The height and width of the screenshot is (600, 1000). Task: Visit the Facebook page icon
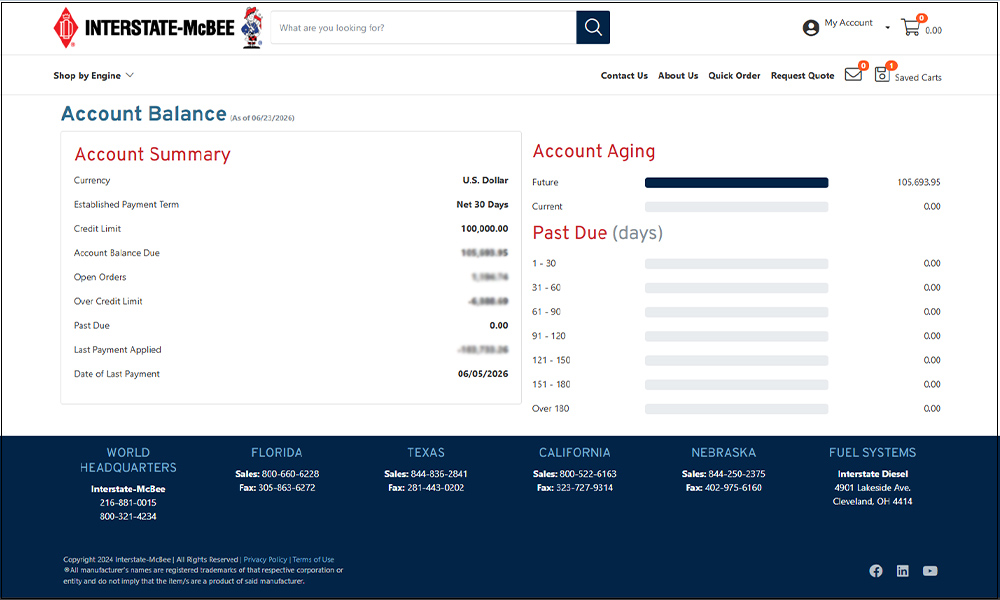click(x=876, y=571)
